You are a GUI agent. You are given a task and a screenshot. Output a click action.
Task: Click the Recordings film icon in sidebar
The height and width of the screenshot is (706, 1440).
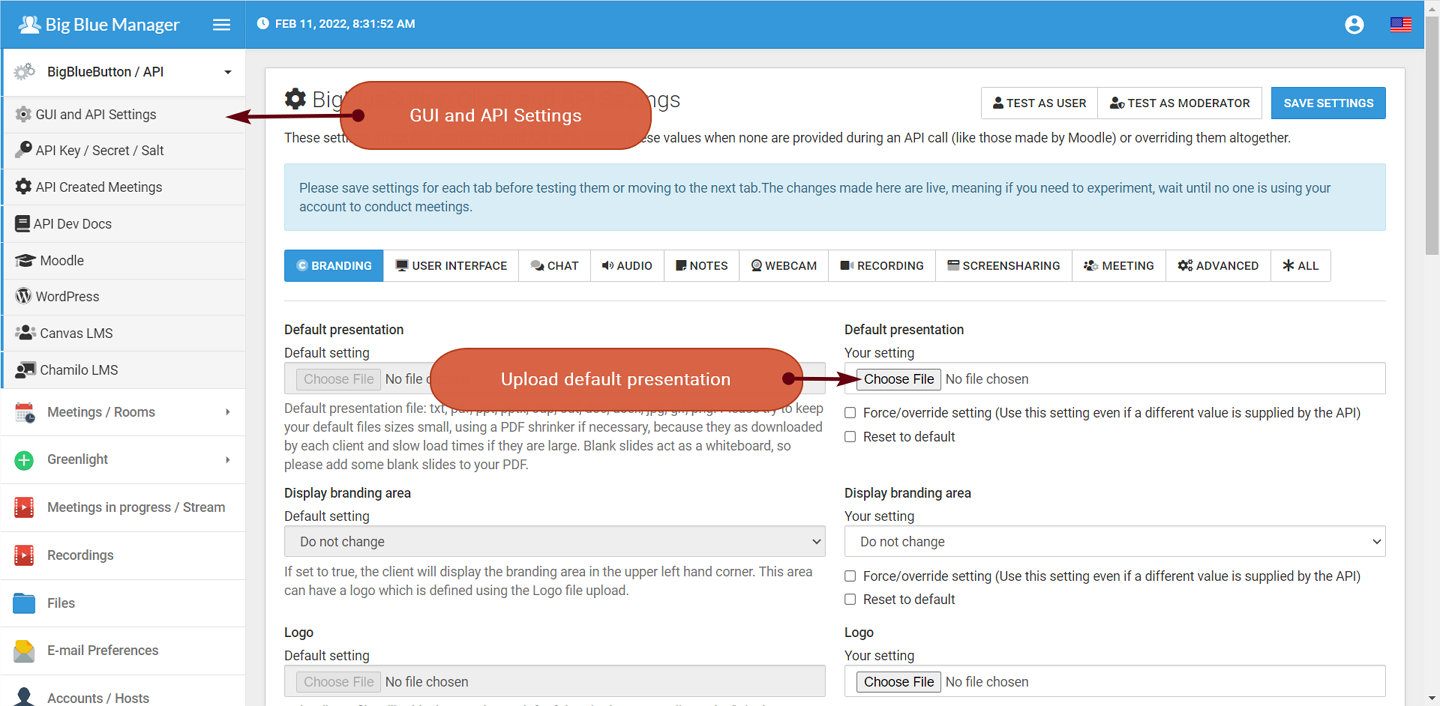pos(24,555)
